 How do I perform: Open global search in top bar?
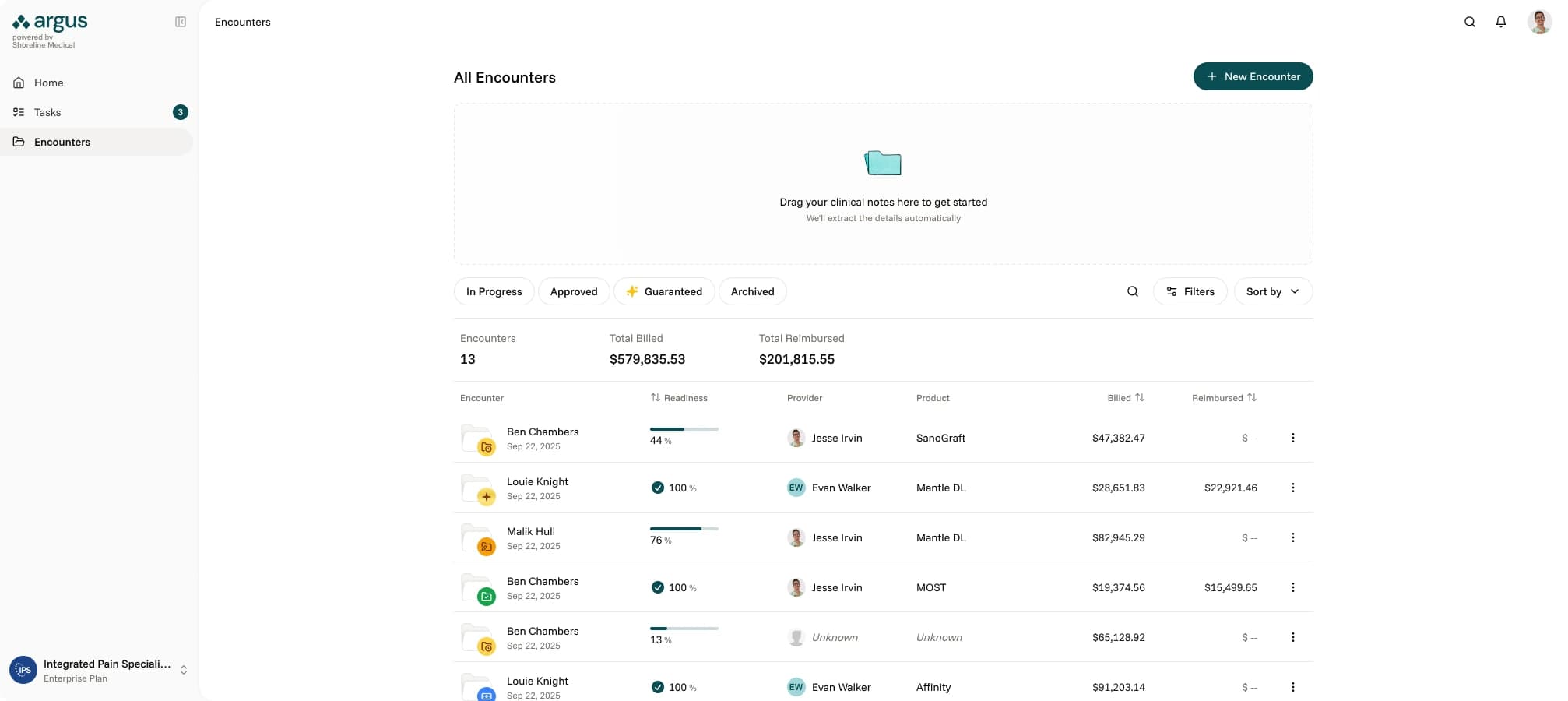point(1469,22)
